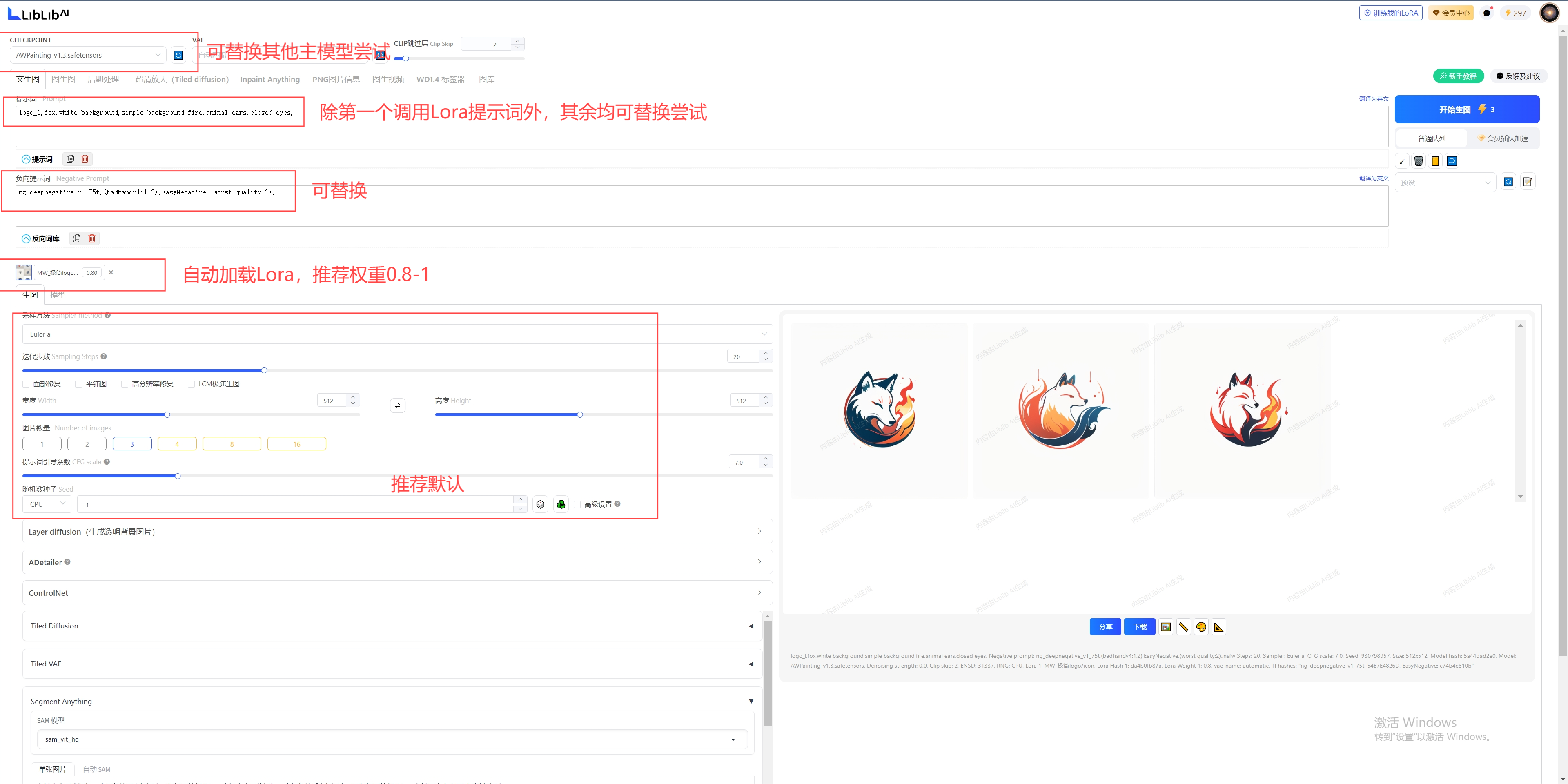
Task: Expand the Layer diffusion section
Action: click(397, 531)
